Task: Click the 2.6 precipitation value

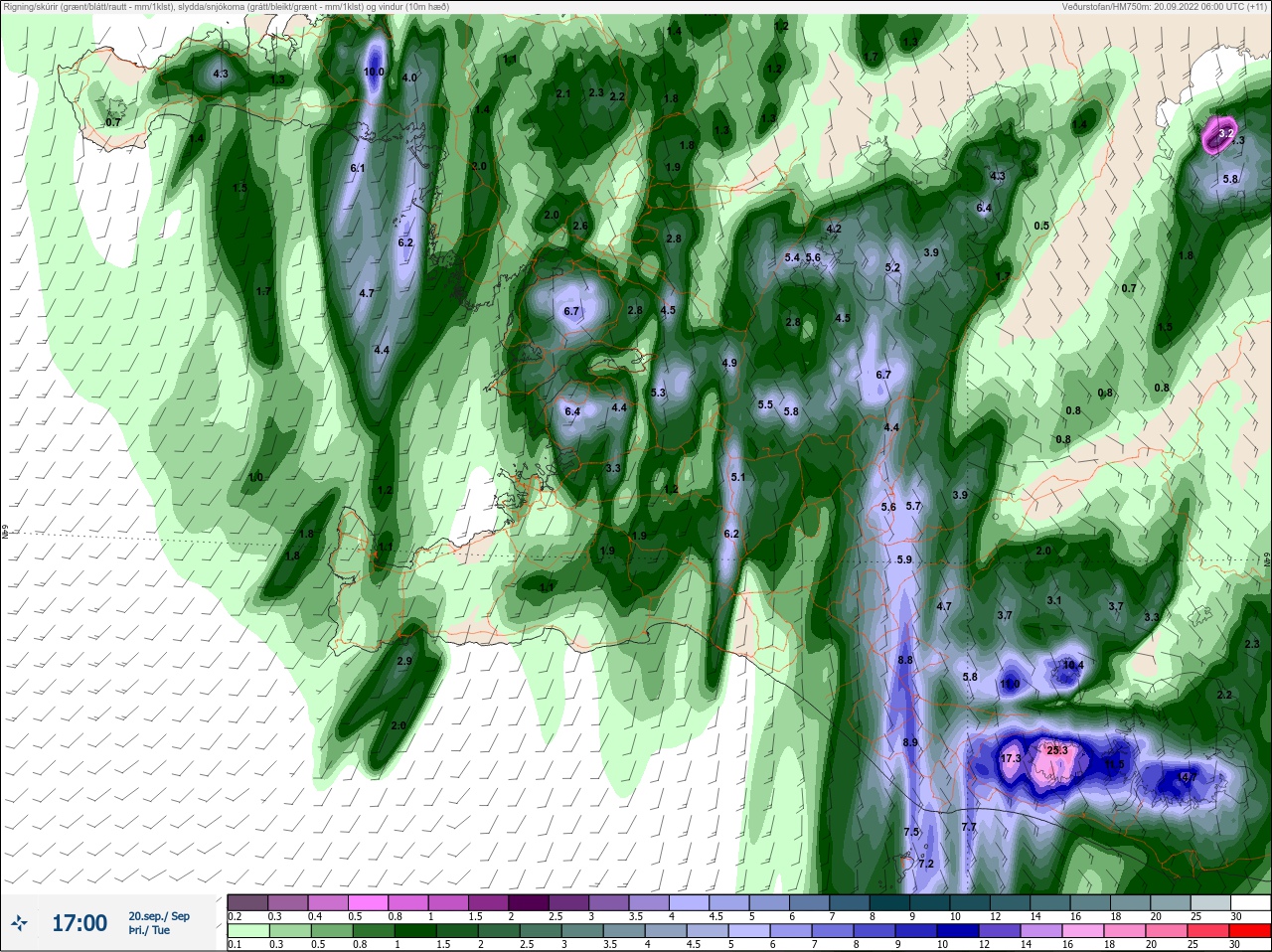Action: point(580,226)
